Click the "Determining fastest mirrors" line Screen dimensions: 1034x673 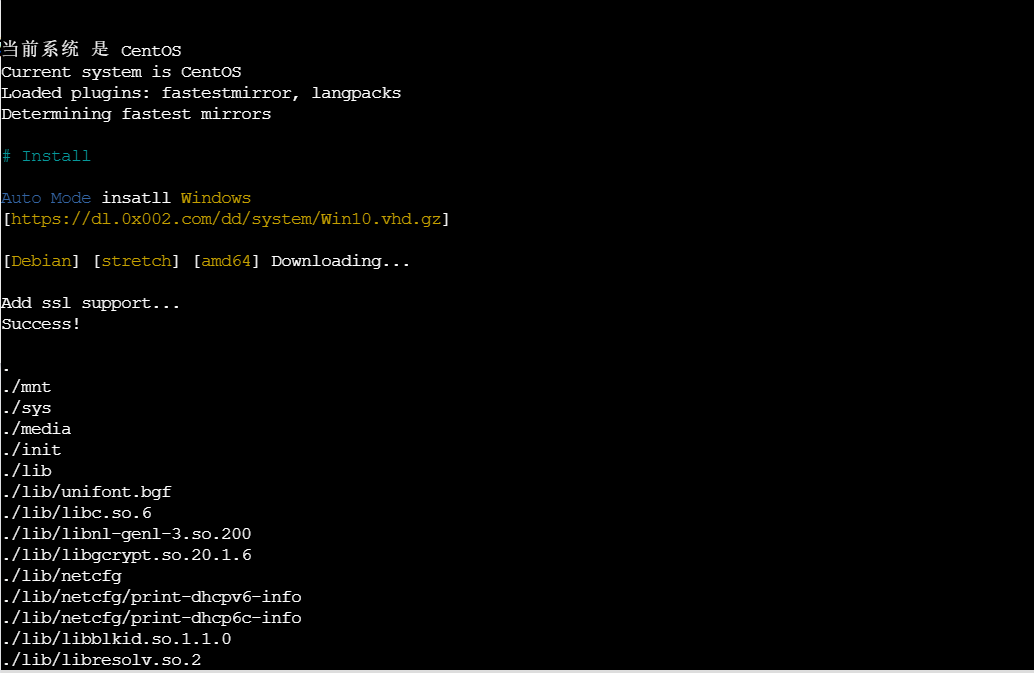click(x=136, y=114)
